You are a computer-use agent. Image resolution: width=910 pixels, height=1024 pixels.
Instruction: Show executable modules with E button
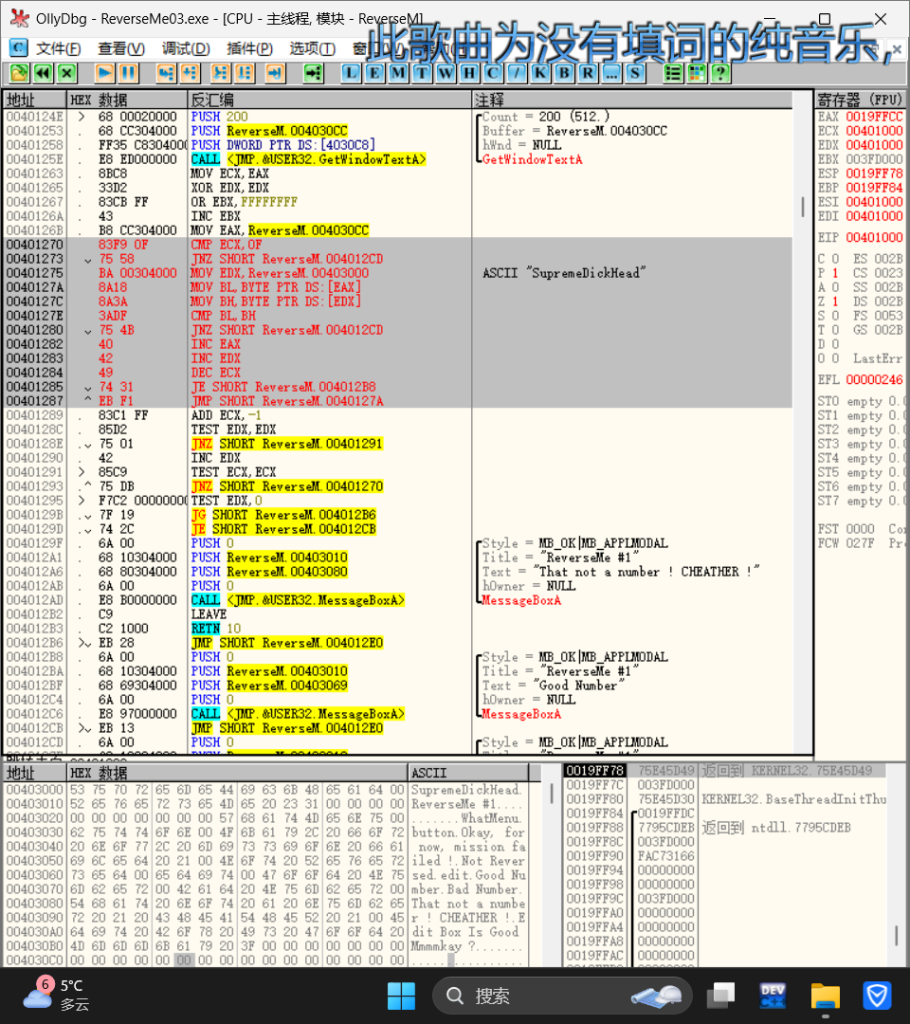pyautogui.click(x=375, y=73)
